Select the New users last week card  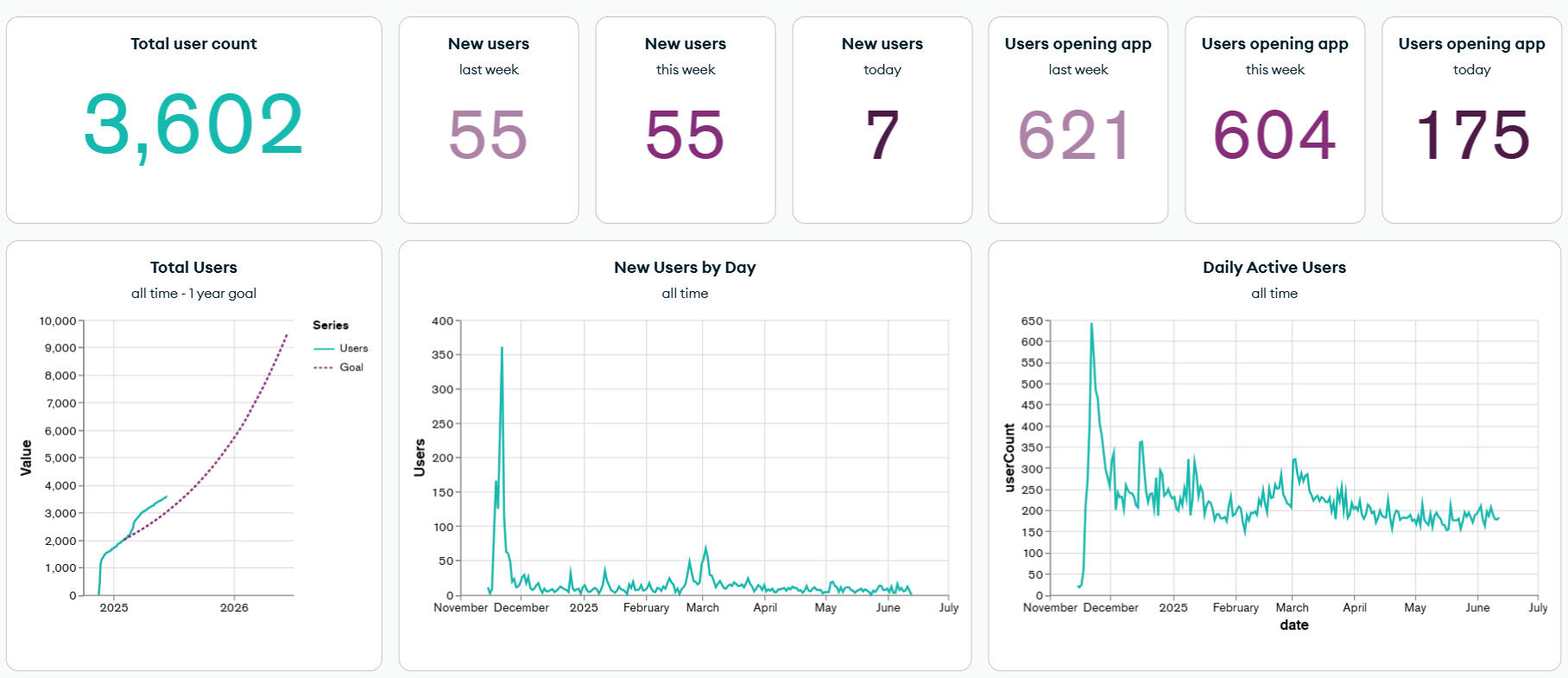coord(488,120)
